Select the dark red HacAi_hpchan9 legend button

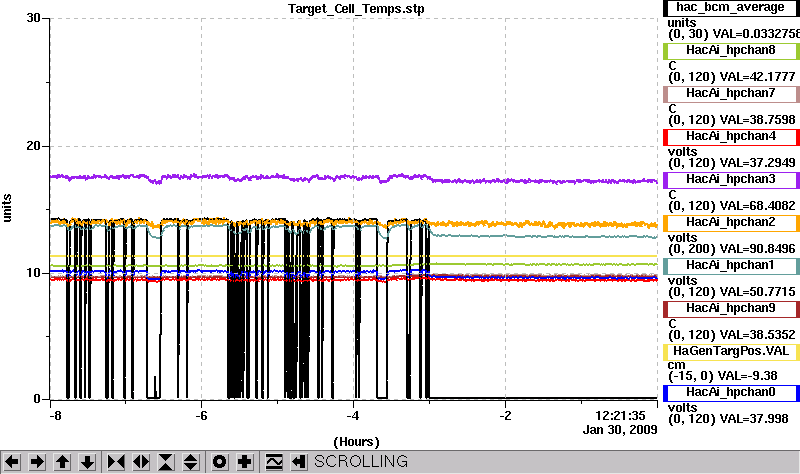731,309
